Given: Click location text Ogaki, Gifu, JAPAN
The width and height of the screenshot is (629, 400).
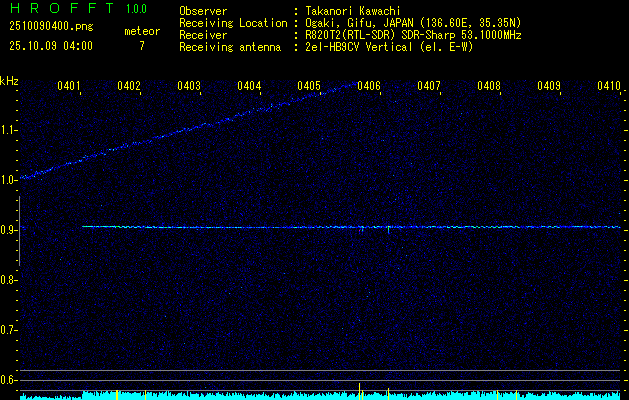Looking at the screenshot, I should tap(359, 23).
